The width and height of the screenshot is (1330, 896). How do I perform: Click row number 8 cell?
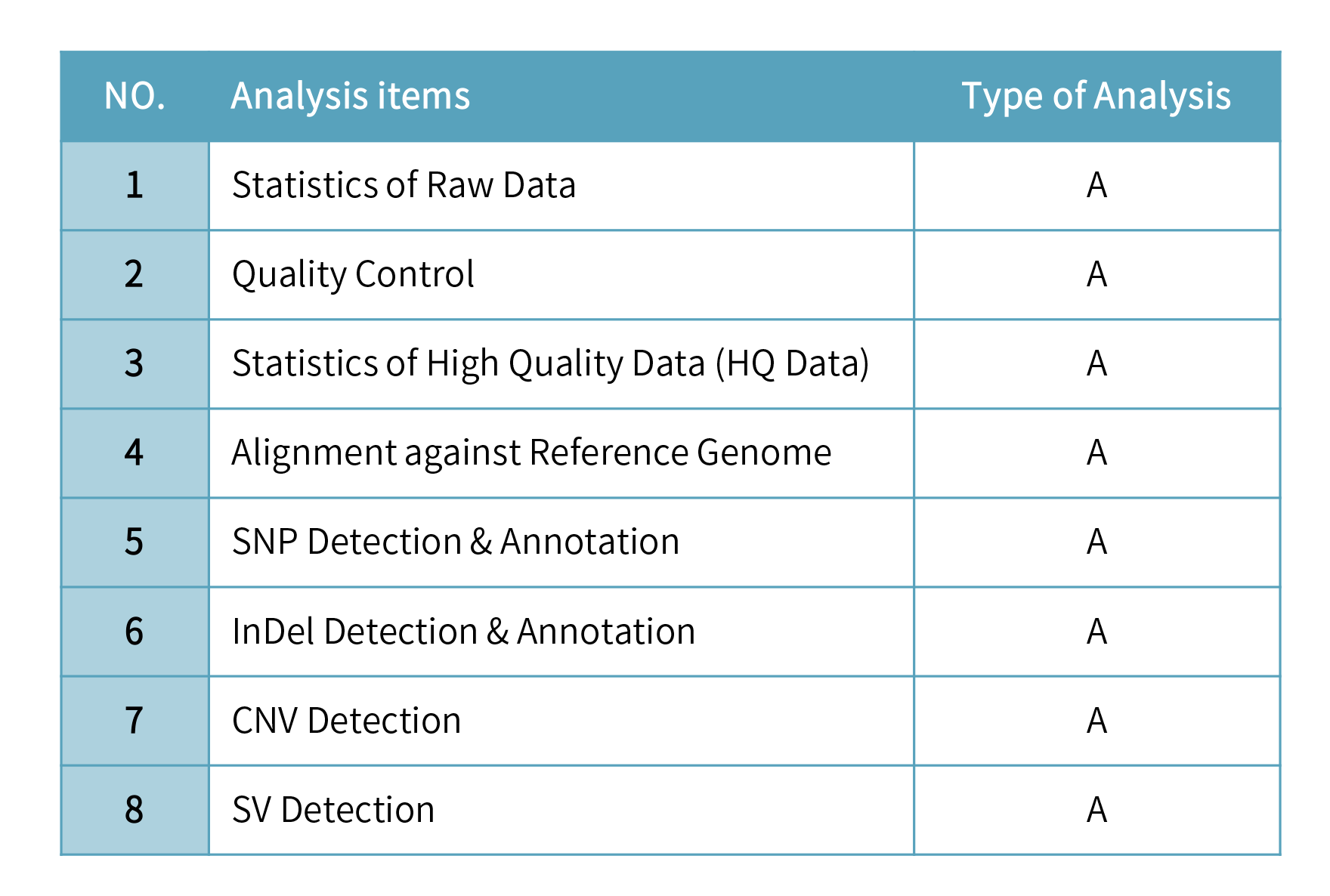coord(135,810)
